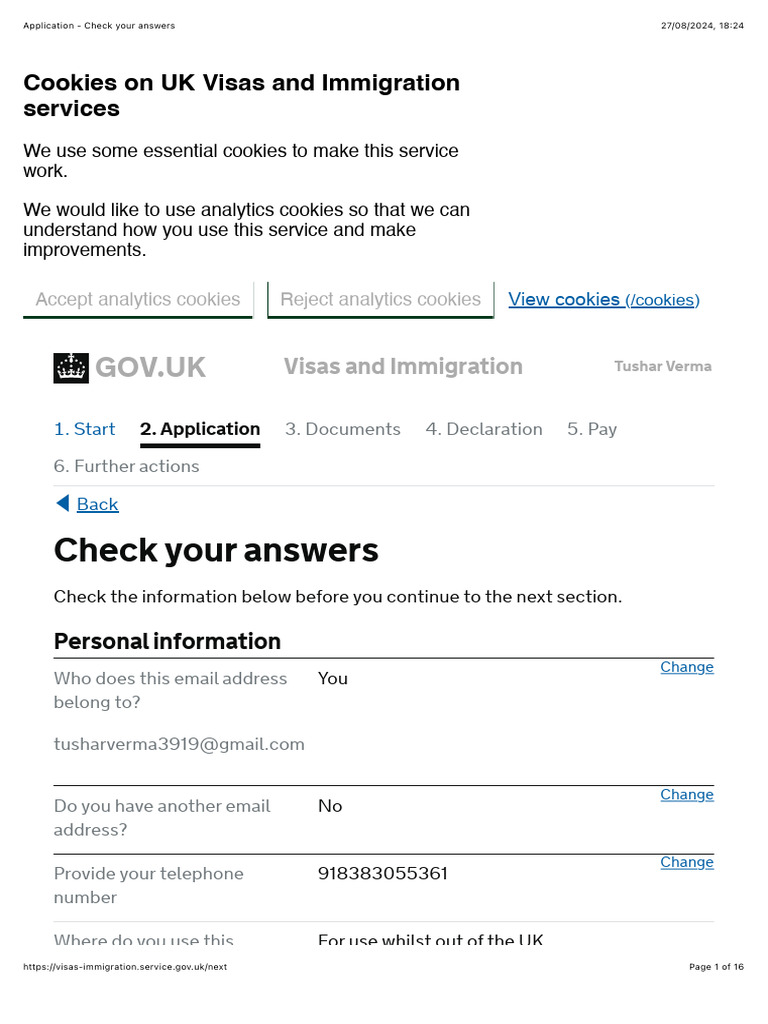This screenshot has width=768, height=1024.
Task: Change the email address owner answer
Action: [687, 667]
